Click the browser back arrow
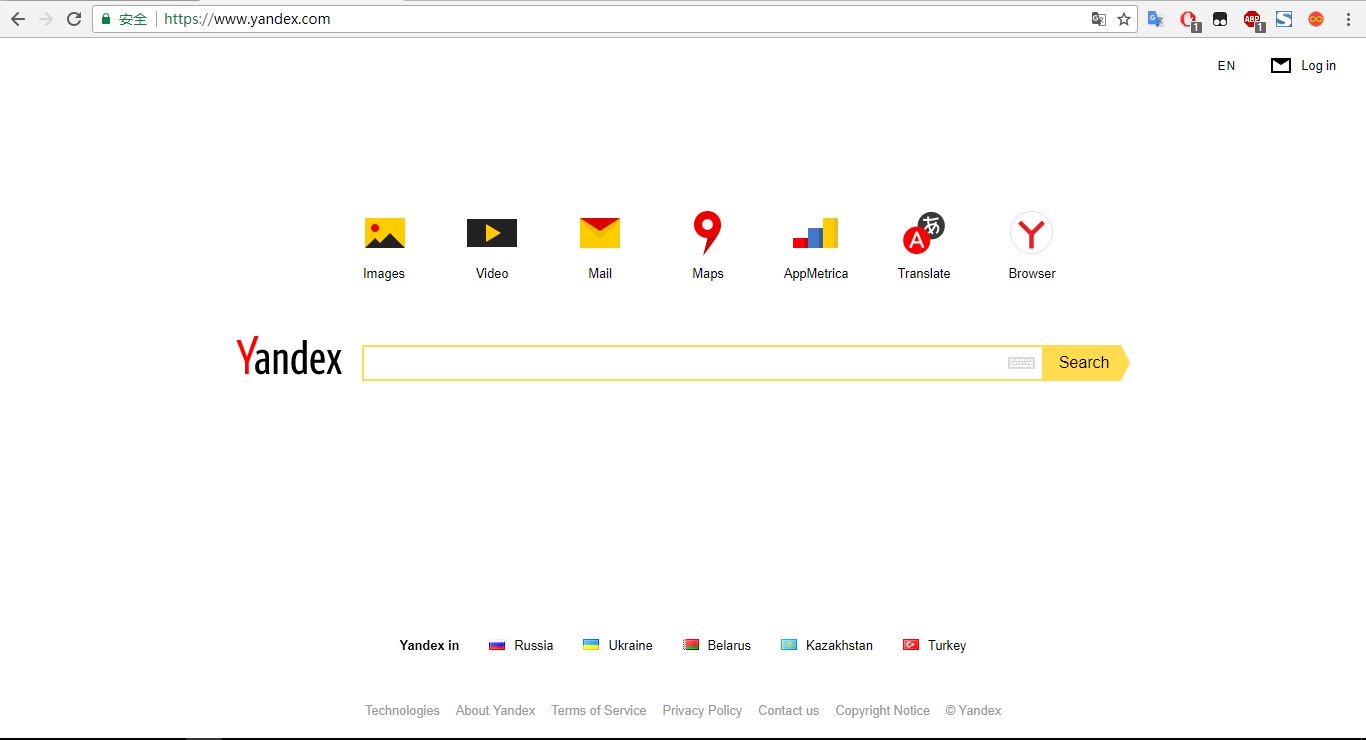The image size is (1366, 740). pos(18,19)
